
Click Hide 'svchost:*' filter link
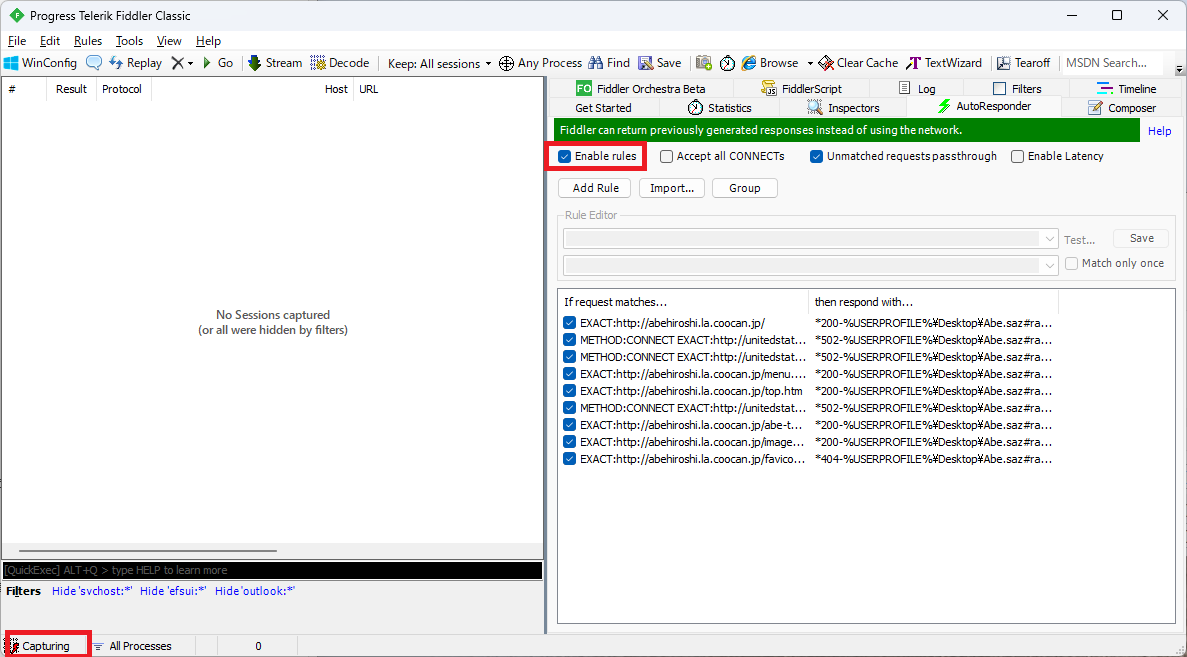click(x=92, y=591)
